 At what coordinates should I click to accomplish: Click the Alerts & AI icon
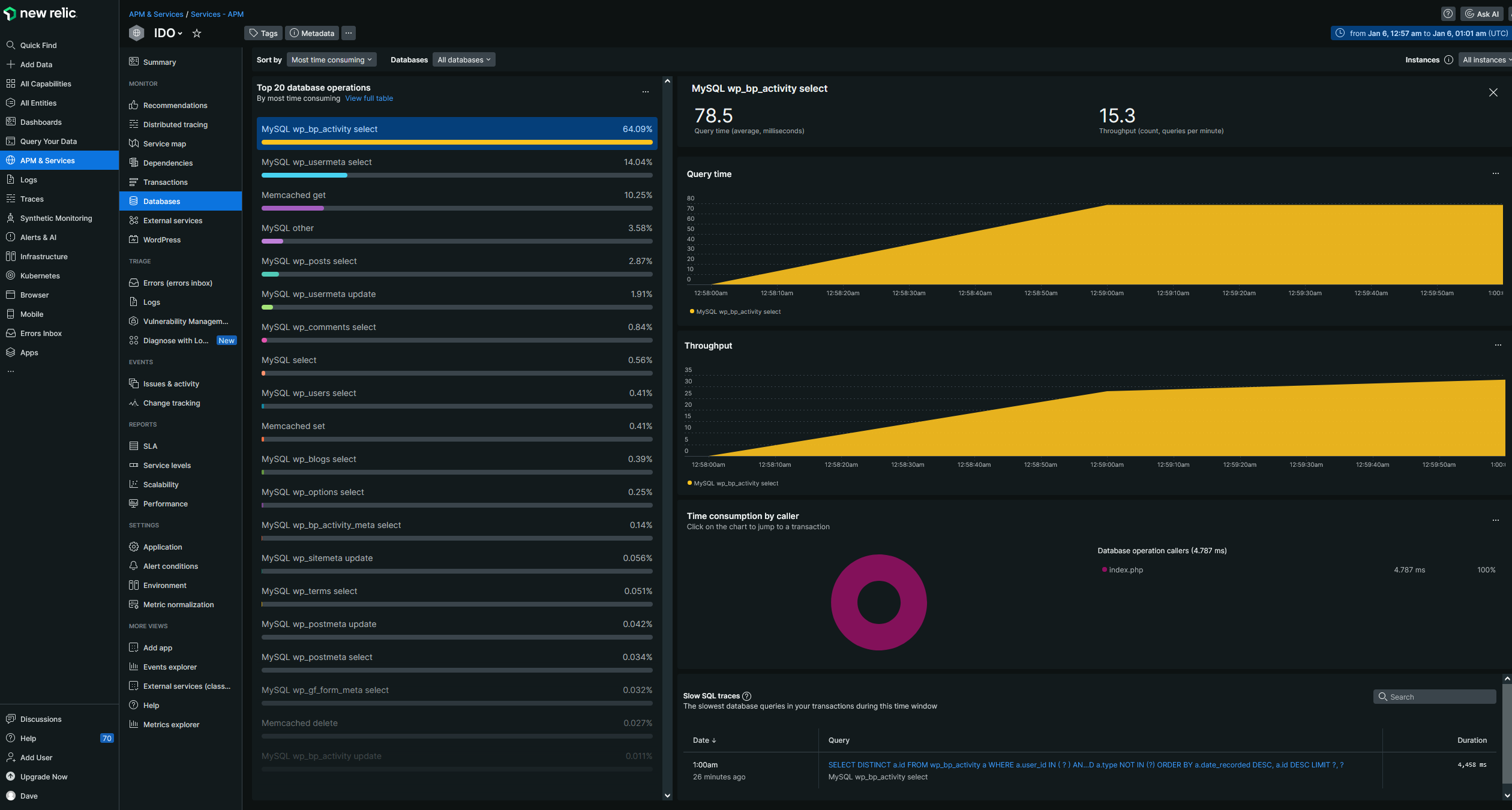[x=10, y=237]
